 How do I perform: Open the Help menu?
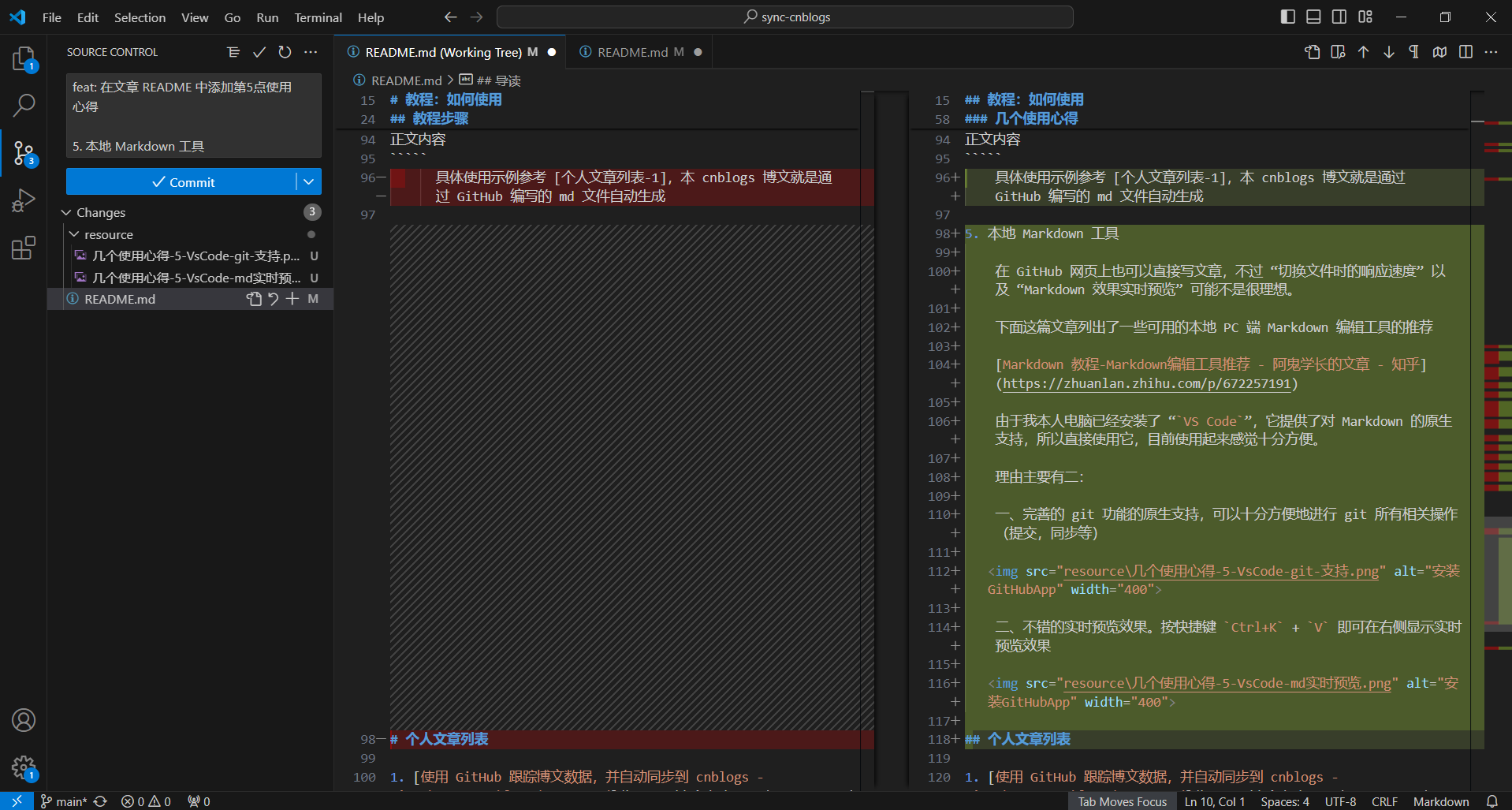(371, 17)
